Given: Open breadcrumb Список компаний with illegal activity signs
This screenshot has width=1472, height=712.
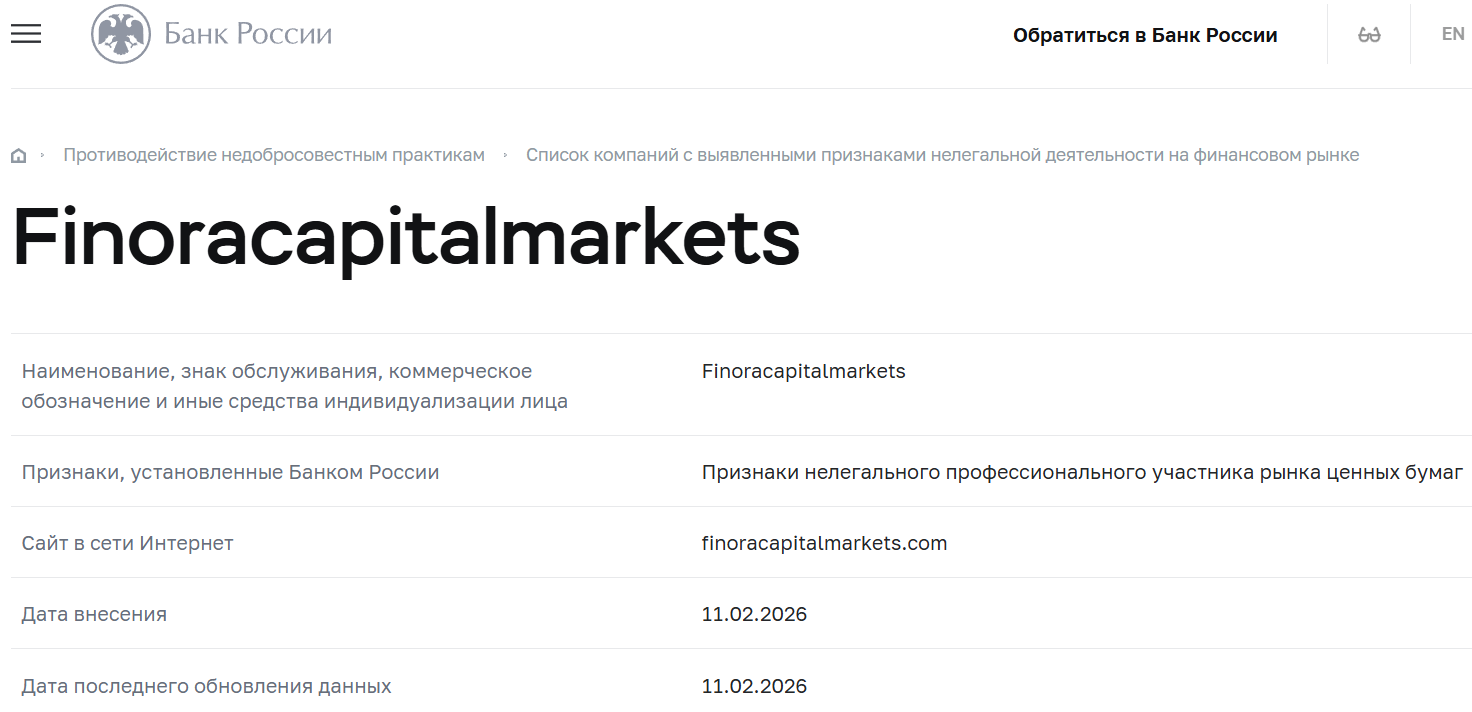Looking at the screenshot, I should coord(943,155).
